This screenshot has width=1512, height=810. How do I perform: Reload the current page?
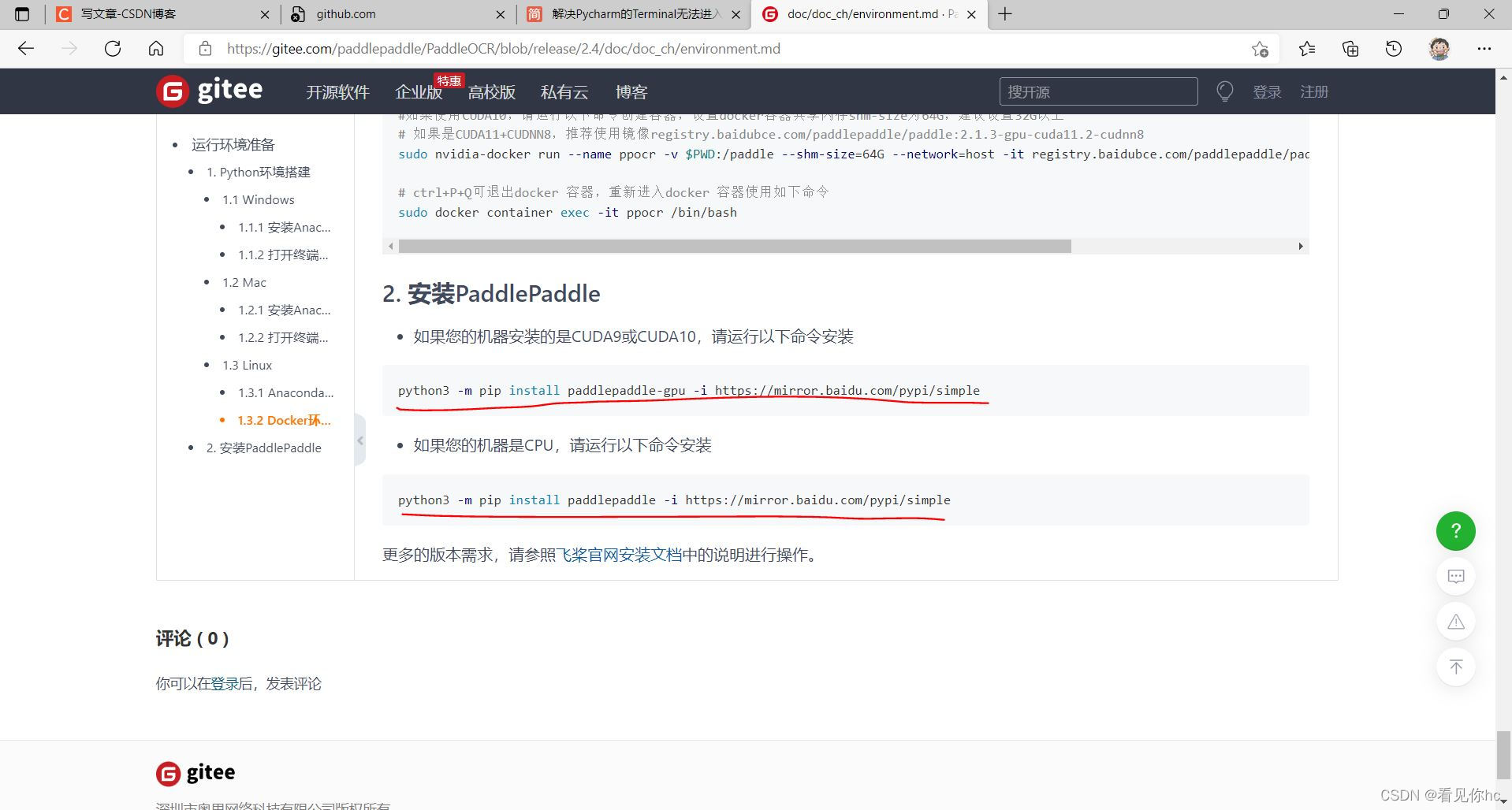point(113,49)
